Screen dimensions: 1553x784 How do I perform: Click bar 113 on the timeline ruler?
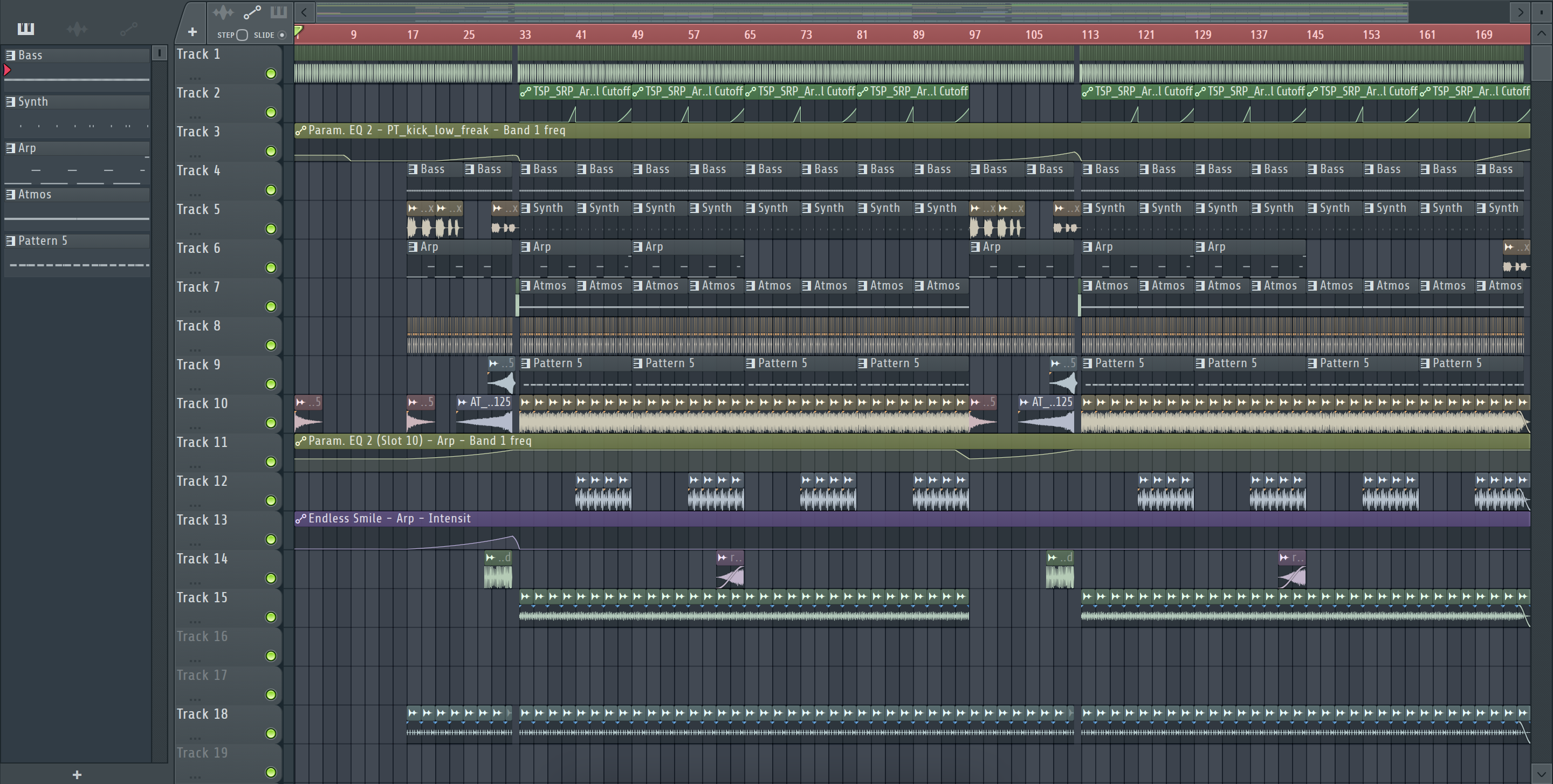1090,35
